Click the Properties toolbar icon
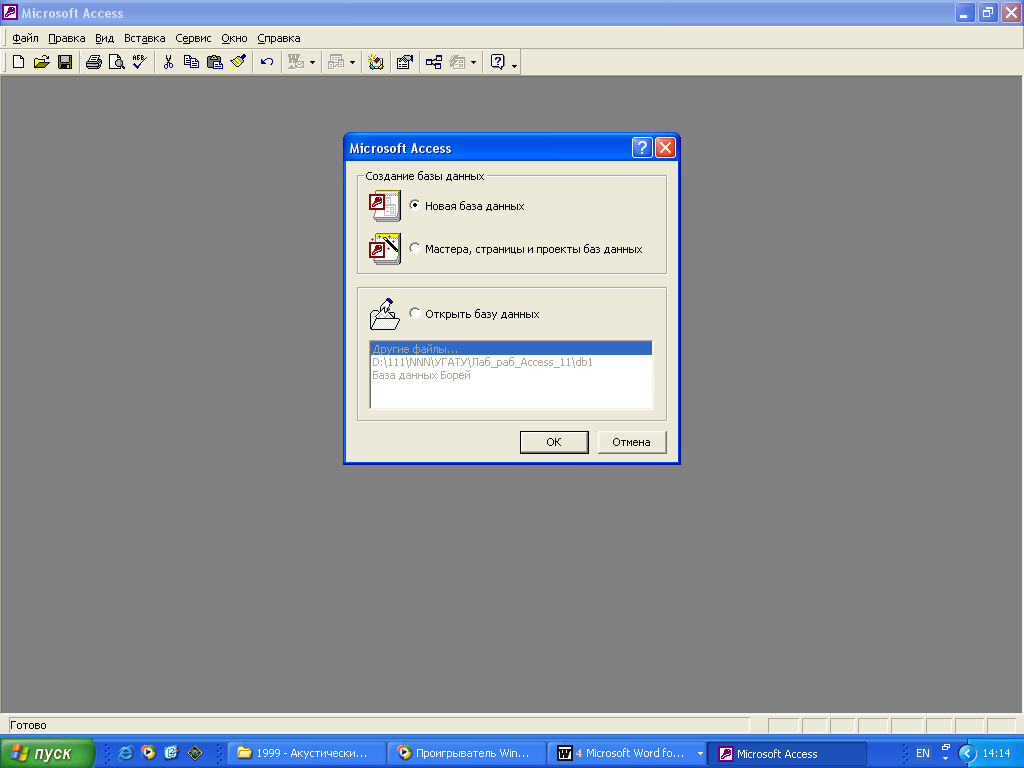 (405, 62)
